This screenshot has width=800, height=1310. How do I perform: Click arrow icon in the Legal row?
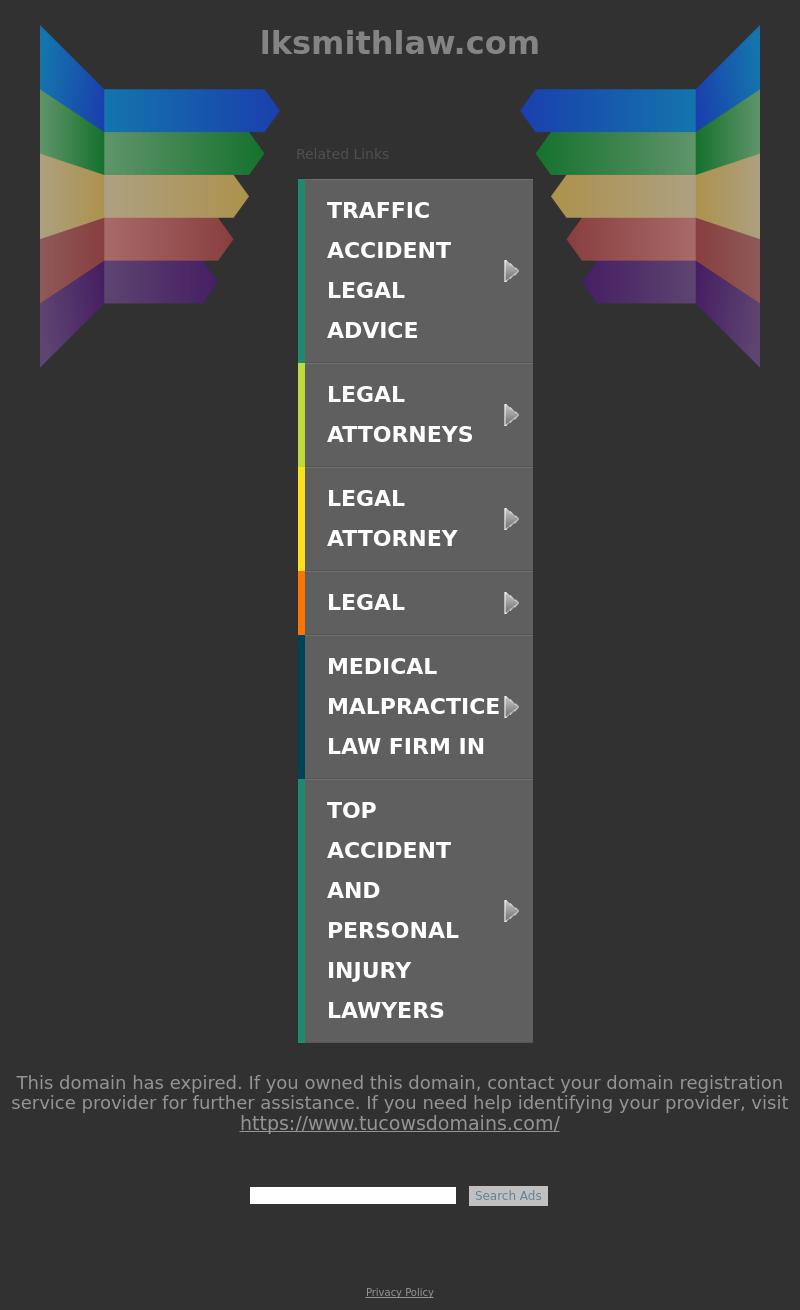[x=511, y=603]
